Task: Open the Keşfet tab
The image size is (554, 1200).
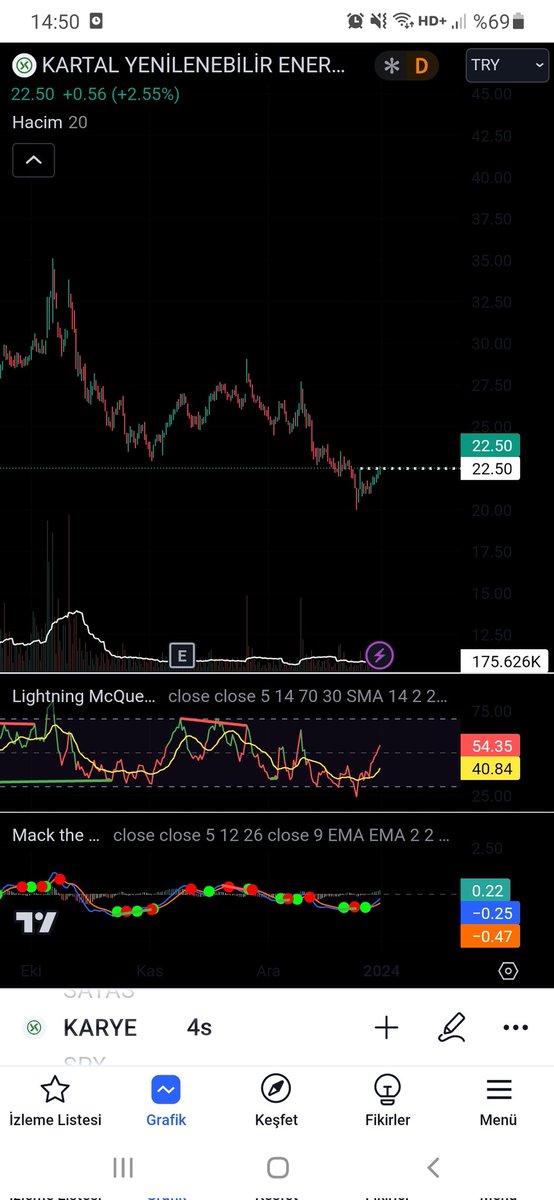Action: (276, 1102)
